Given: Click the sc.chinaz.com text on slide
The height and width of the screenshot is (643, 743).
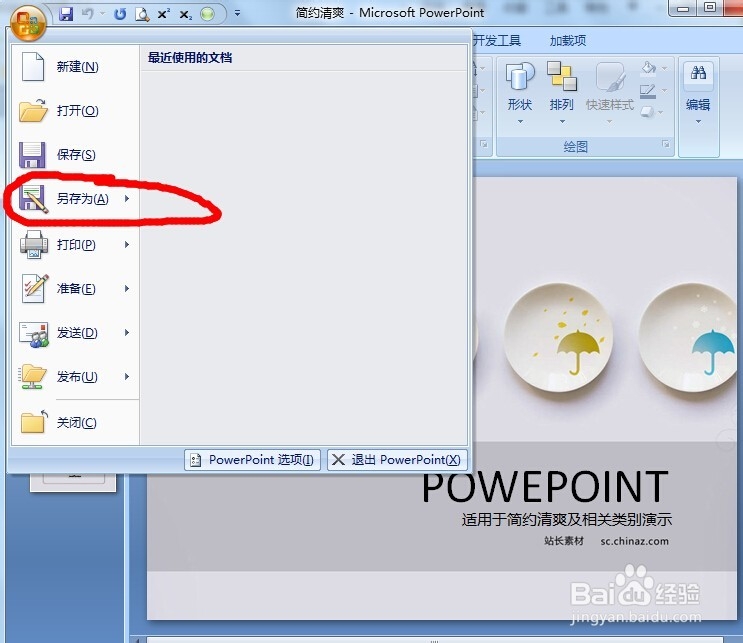Looking at the screenshot, I should click(x=634, y=541).
